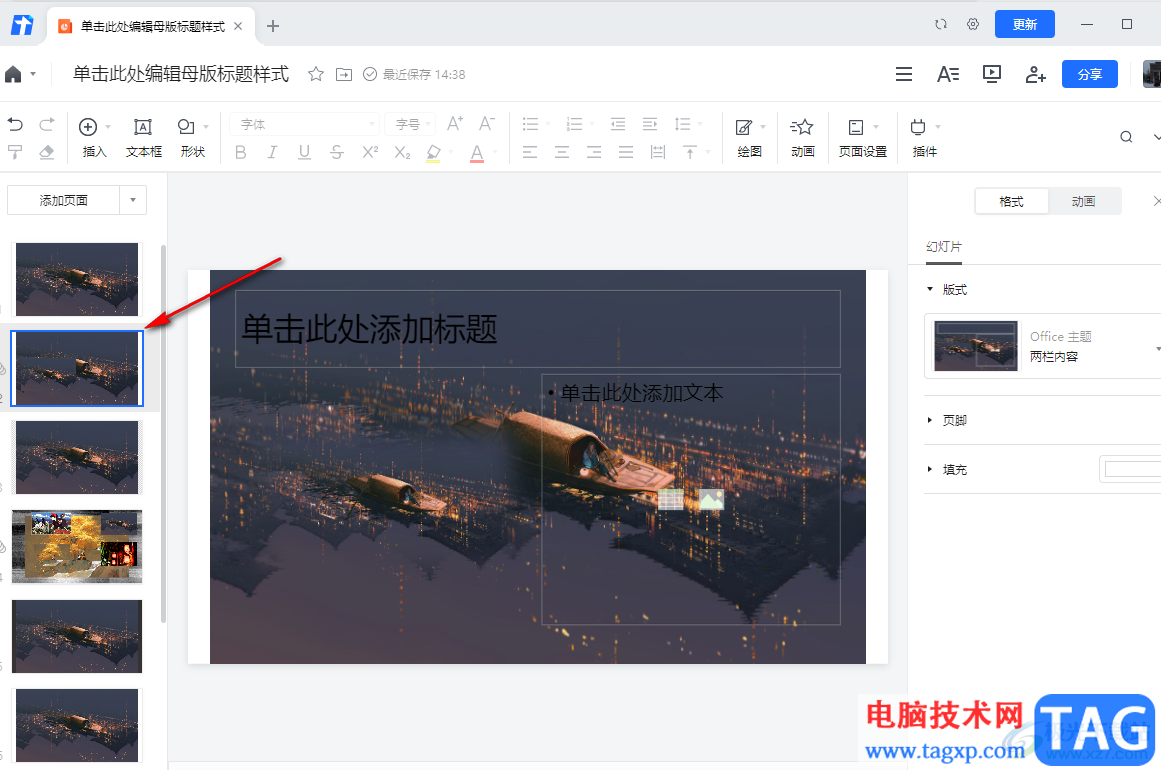Toggle italic formatting
The image size is (1161, 770).
click(x=272, y=153)
